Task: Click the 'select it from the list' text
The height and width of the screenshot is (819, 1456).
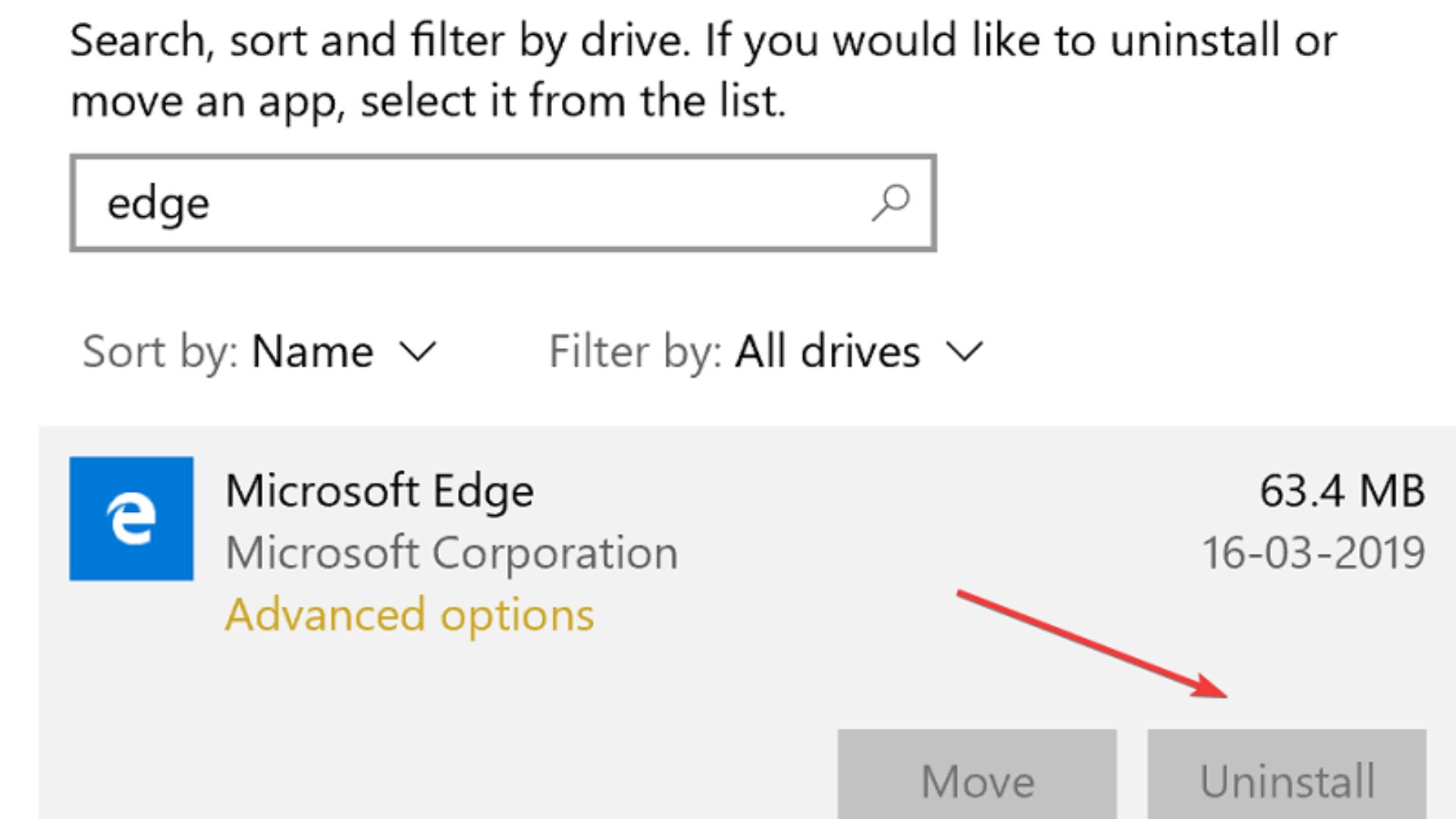Action: pos(573,101)
